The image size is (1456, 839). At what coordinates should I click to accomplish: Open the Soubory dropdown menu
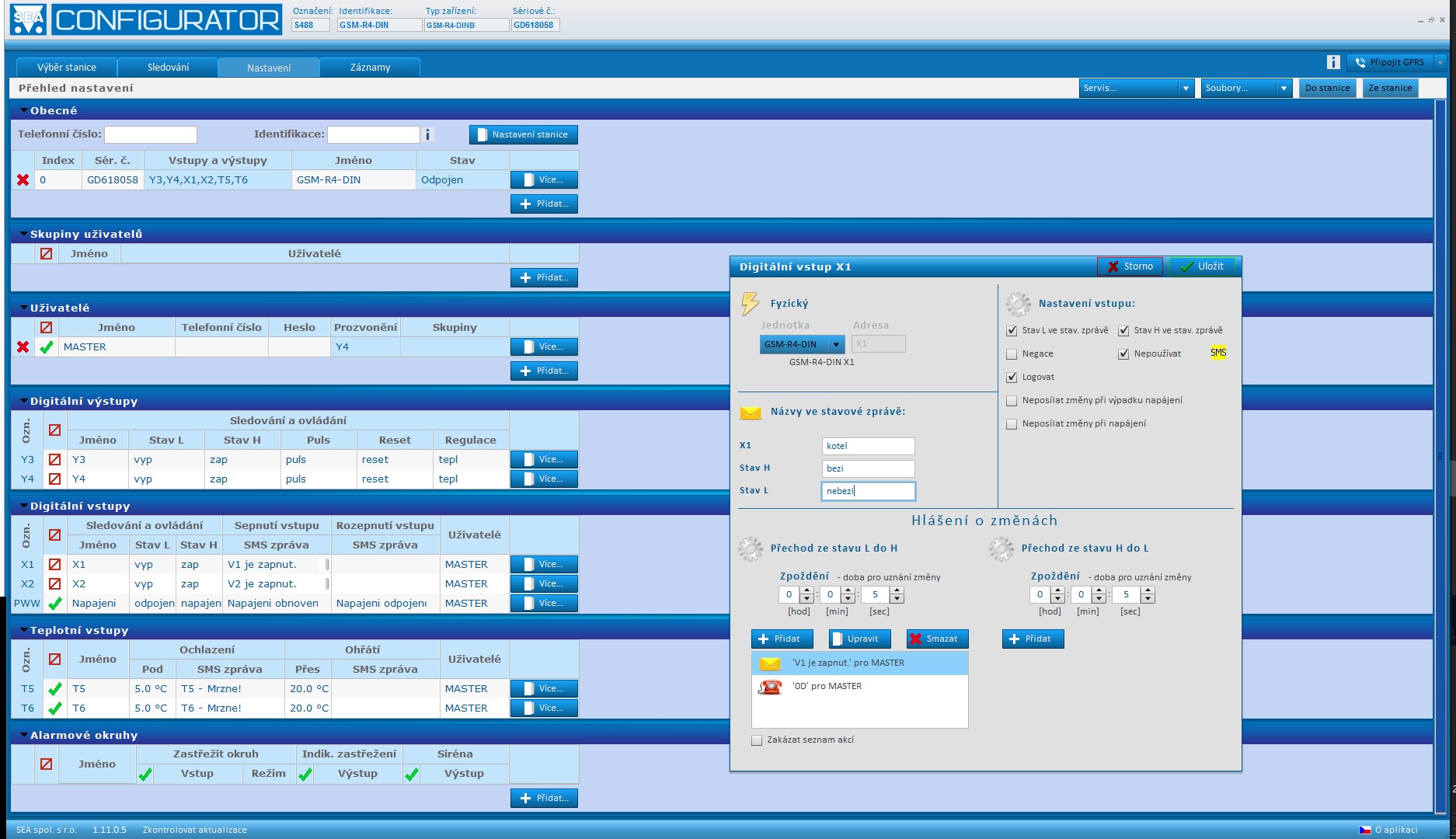point(1245,89)
